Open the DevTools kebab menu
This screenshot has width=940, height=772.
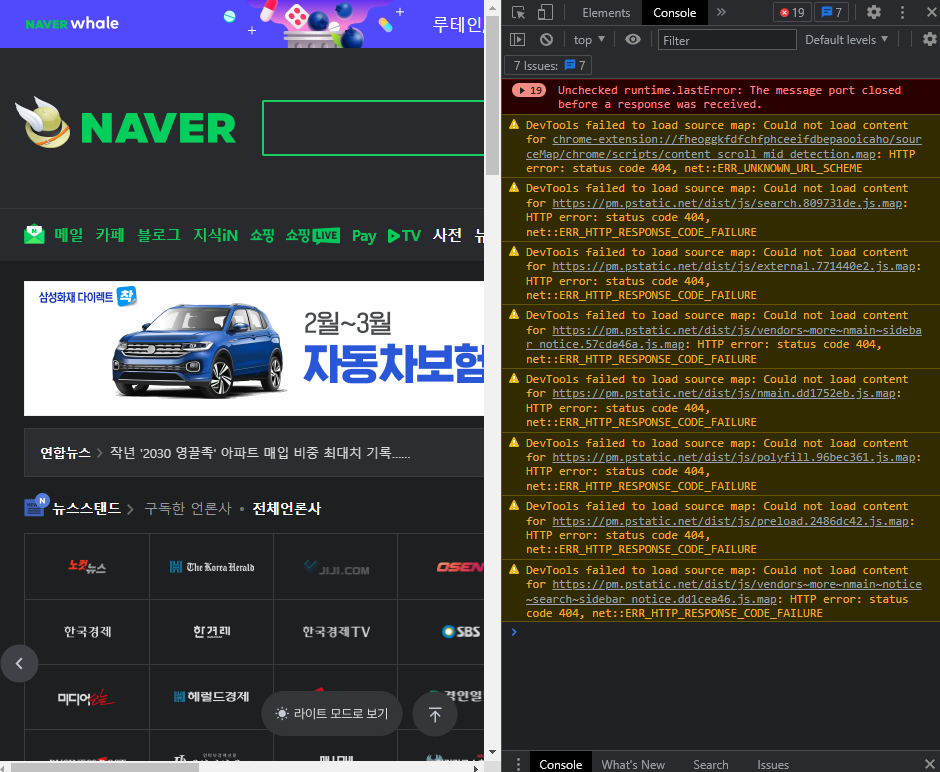click(904, 13)
